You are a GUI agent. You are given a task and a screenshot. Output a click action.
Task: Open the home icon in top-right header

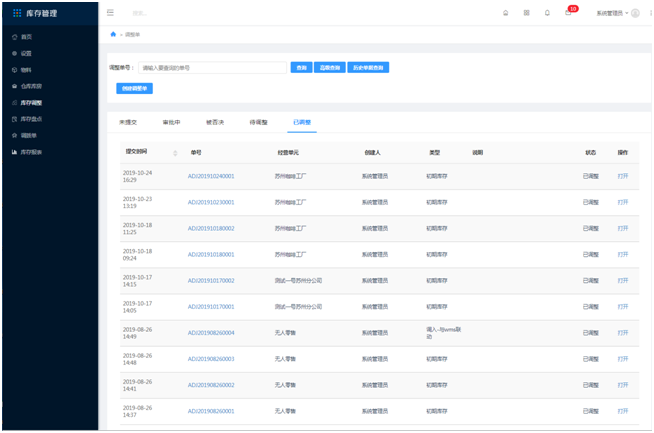tap(506, 13)
